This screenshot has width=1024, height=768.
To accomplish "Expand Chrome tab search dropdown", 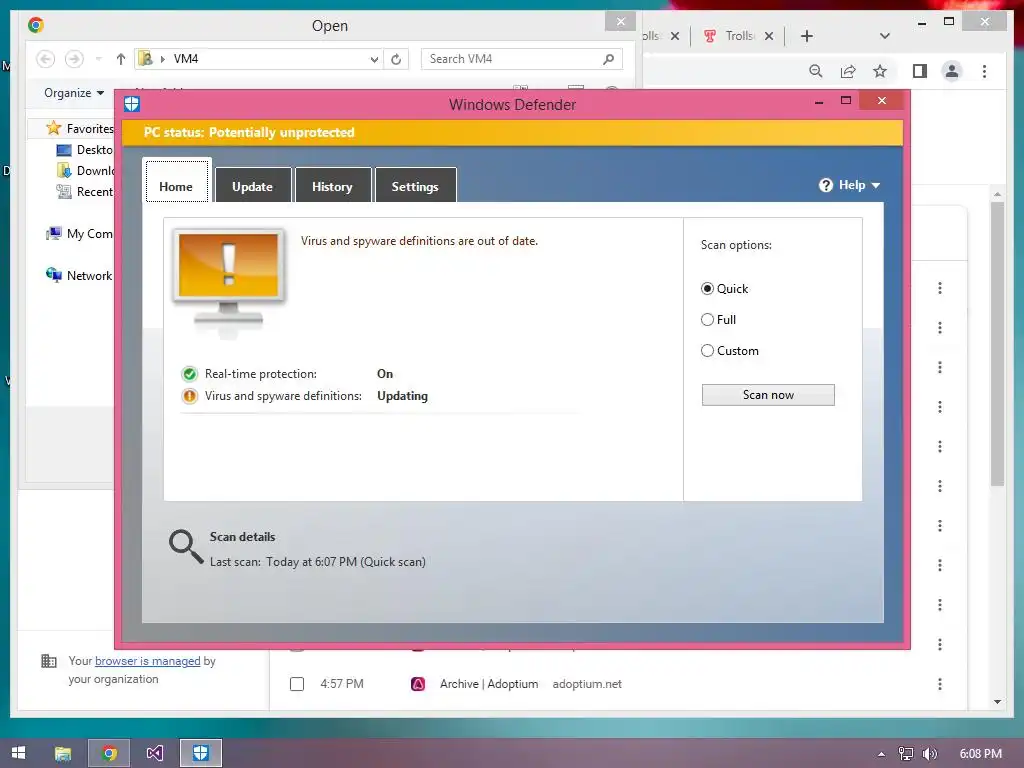I will 885,36.
